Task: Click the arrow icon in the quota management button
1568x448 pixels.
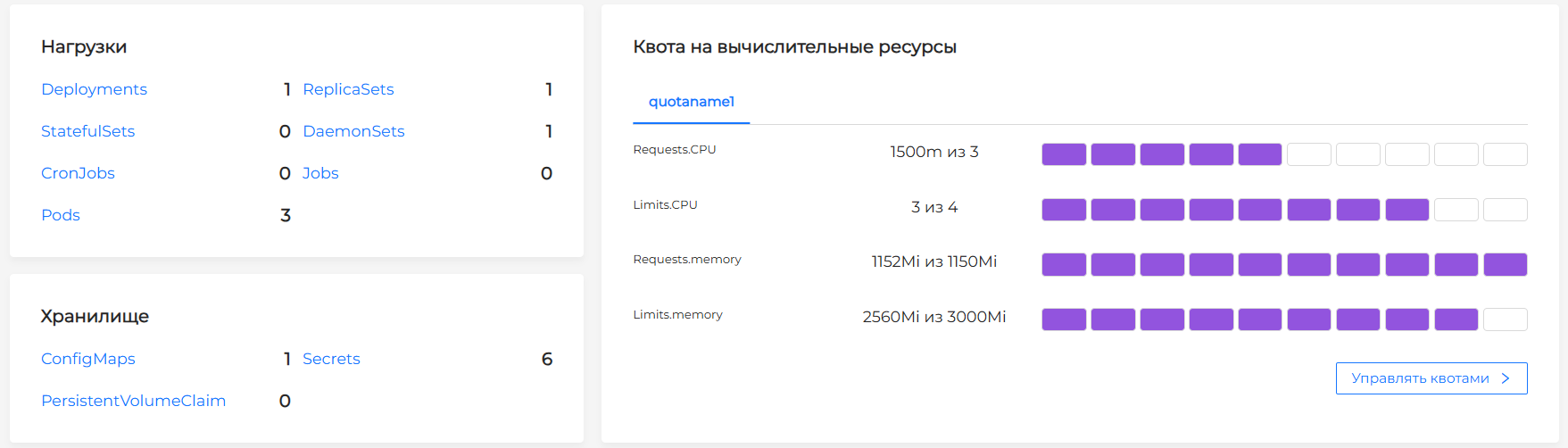Action: tap(1506, 378)
